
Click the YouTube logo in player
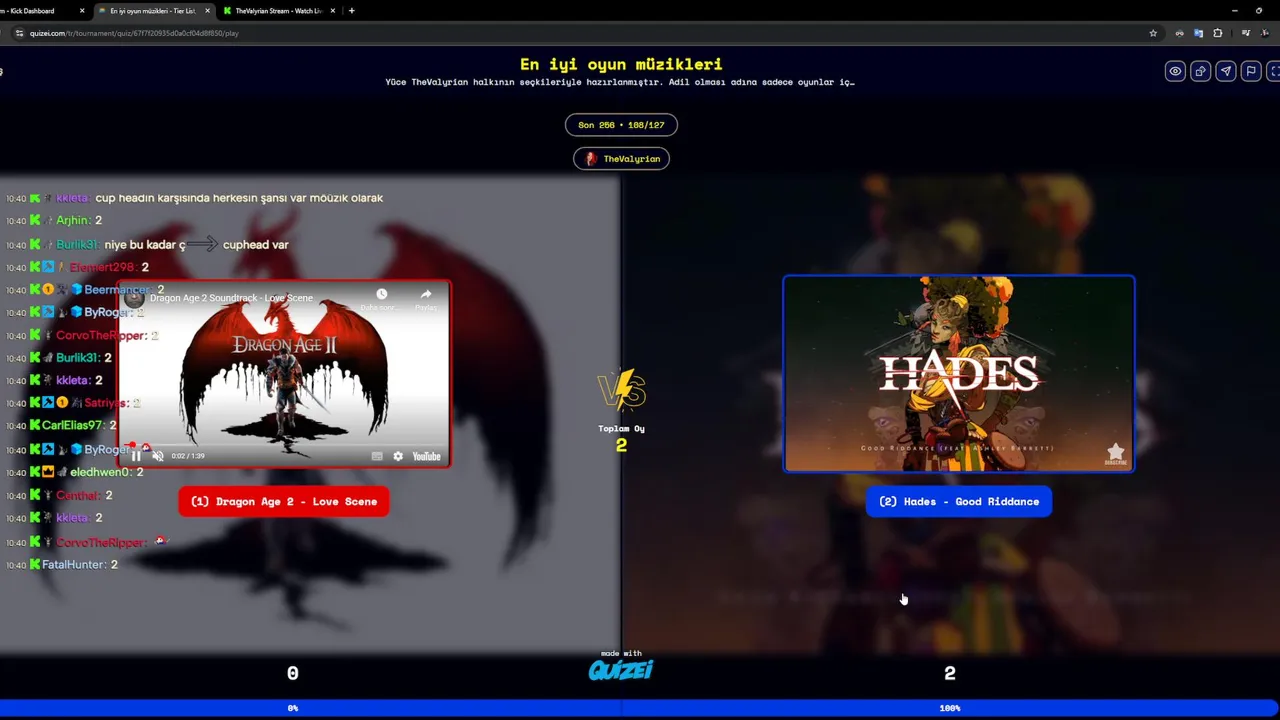coord(426,456)
